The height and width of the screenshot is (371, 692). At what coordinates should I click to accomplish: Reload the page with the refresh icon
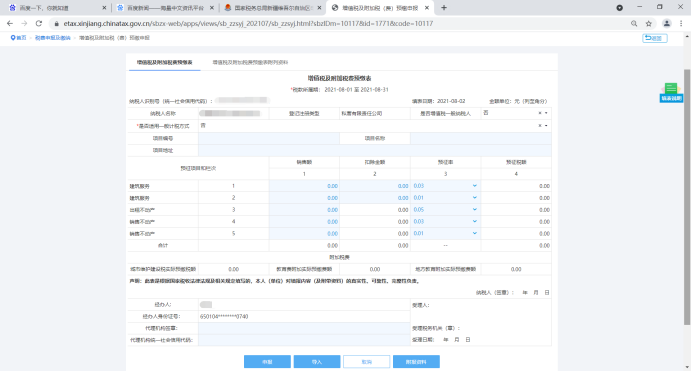pos(39,23)
